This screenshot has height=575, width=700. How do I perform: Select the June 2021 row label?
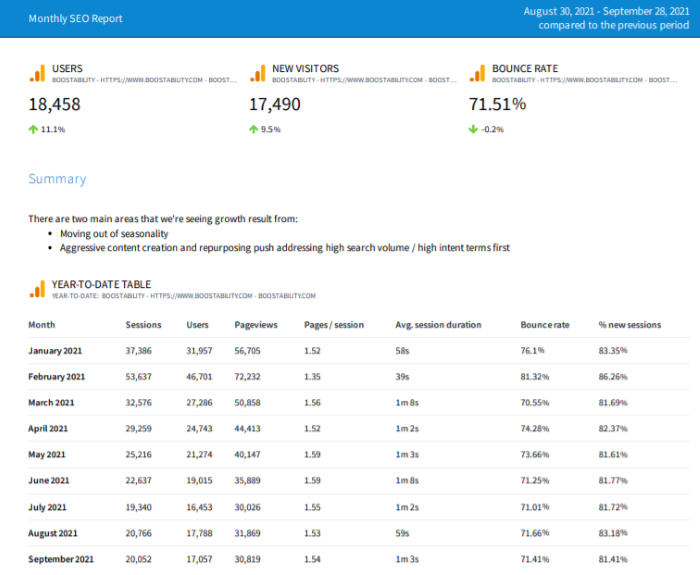[49, 480]
